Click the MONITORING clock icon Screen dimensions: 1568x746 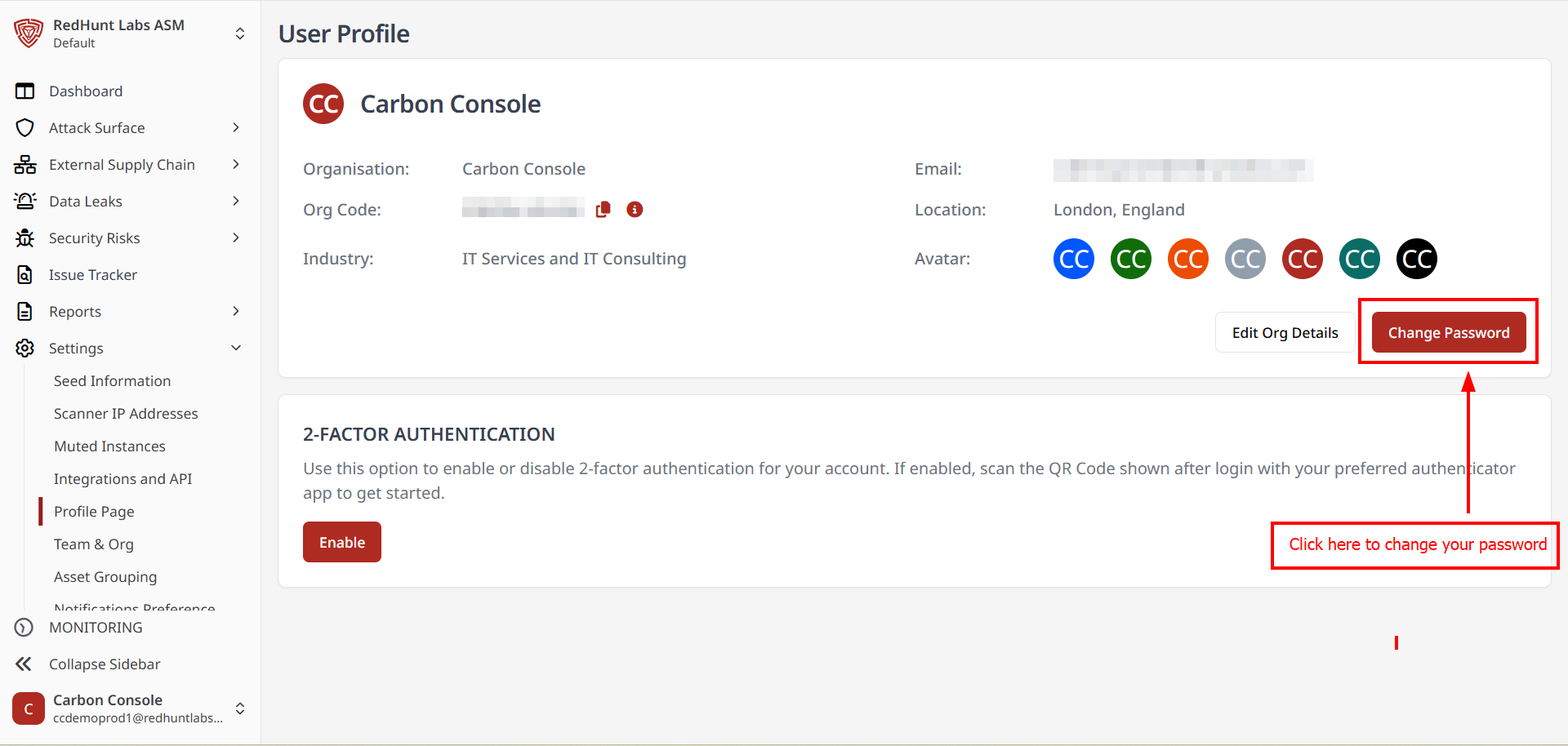pyautogui.click(x=24, y=628)
